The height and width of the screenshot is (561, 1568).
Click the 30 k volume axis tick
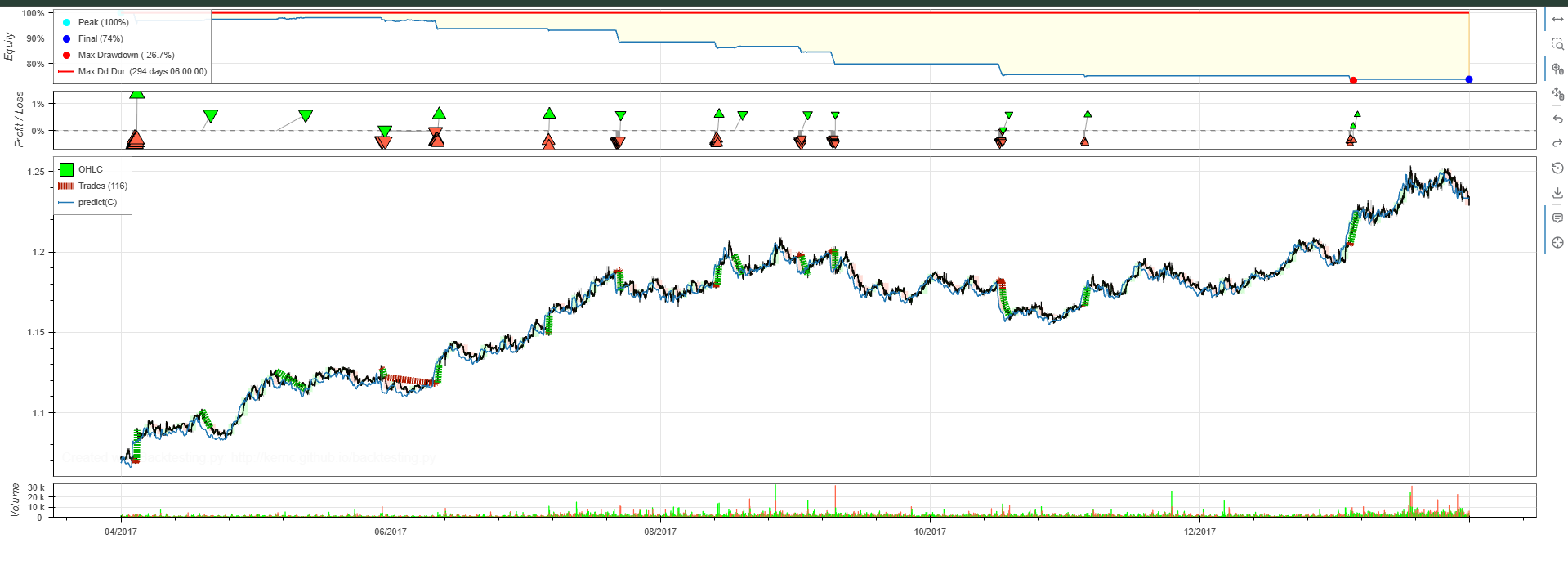pyautogui.click(x=36, y=487)
